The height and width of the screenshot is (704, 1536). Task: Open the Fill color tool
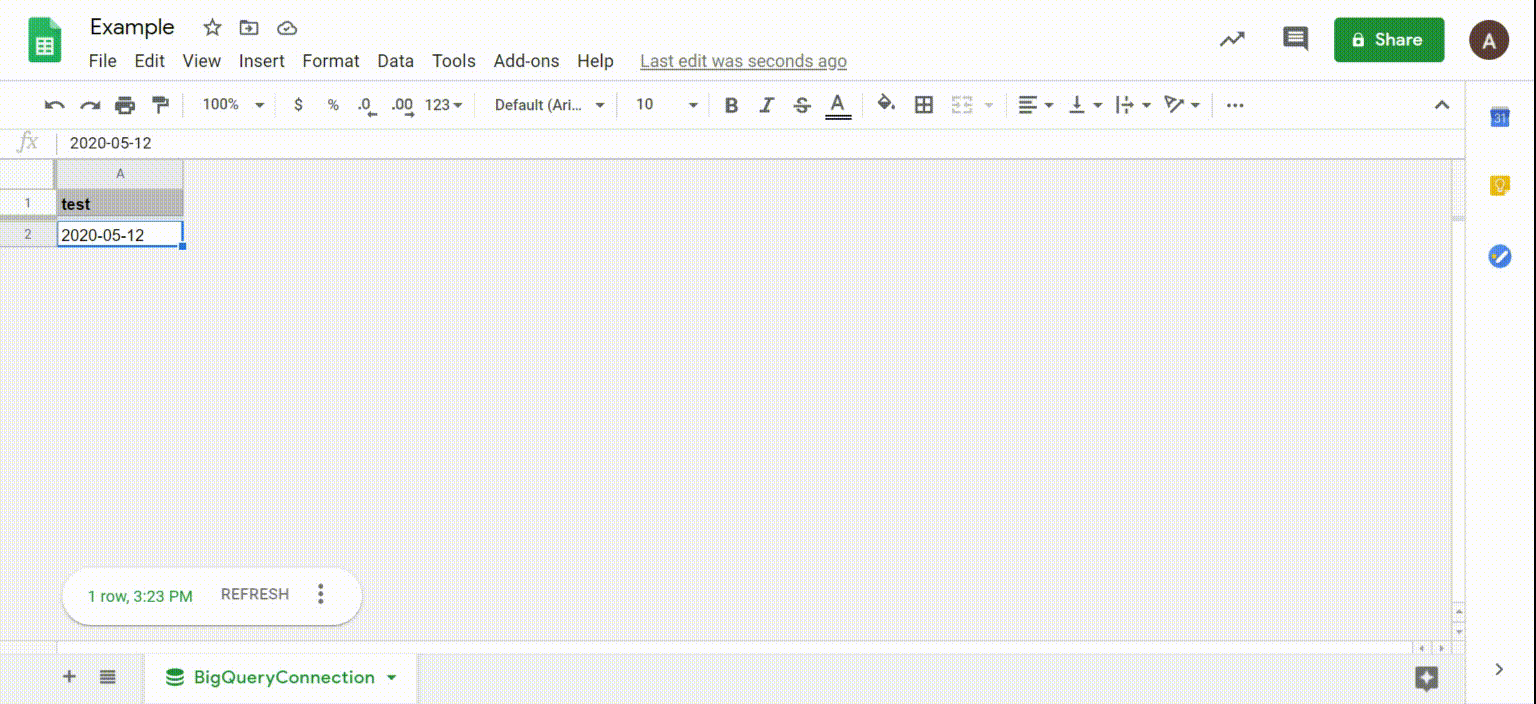[x=886, y=104]
